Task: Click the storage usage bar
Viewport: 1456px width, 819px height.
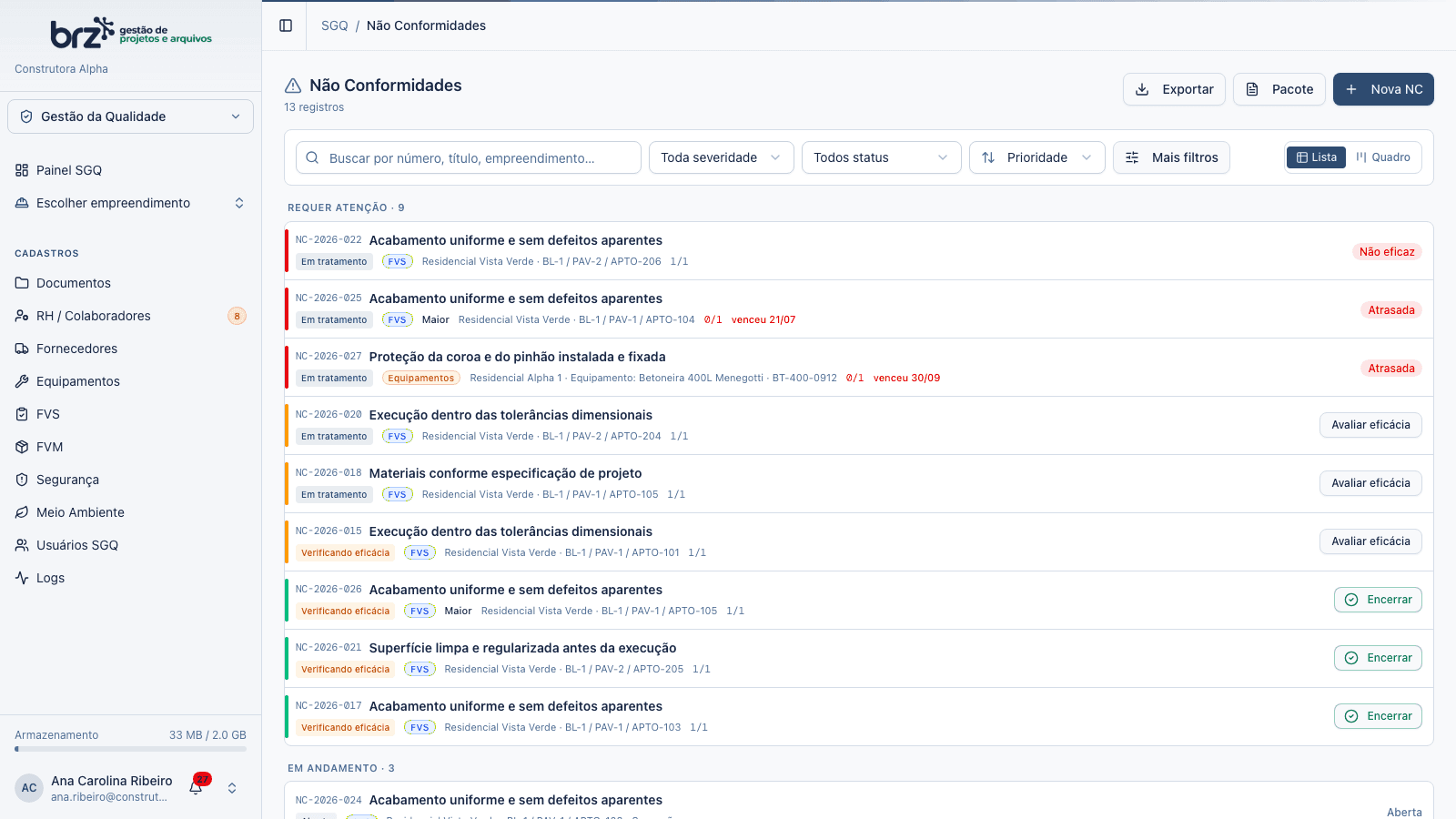Action: 130,750
